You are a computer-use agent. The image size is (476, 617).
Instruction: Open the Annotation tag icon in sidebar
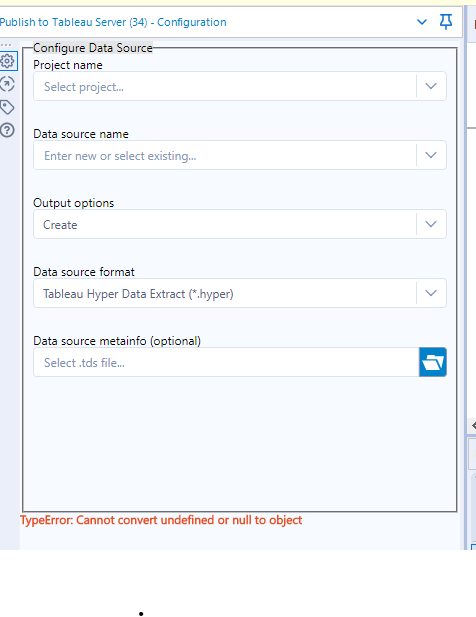(7, 107)
